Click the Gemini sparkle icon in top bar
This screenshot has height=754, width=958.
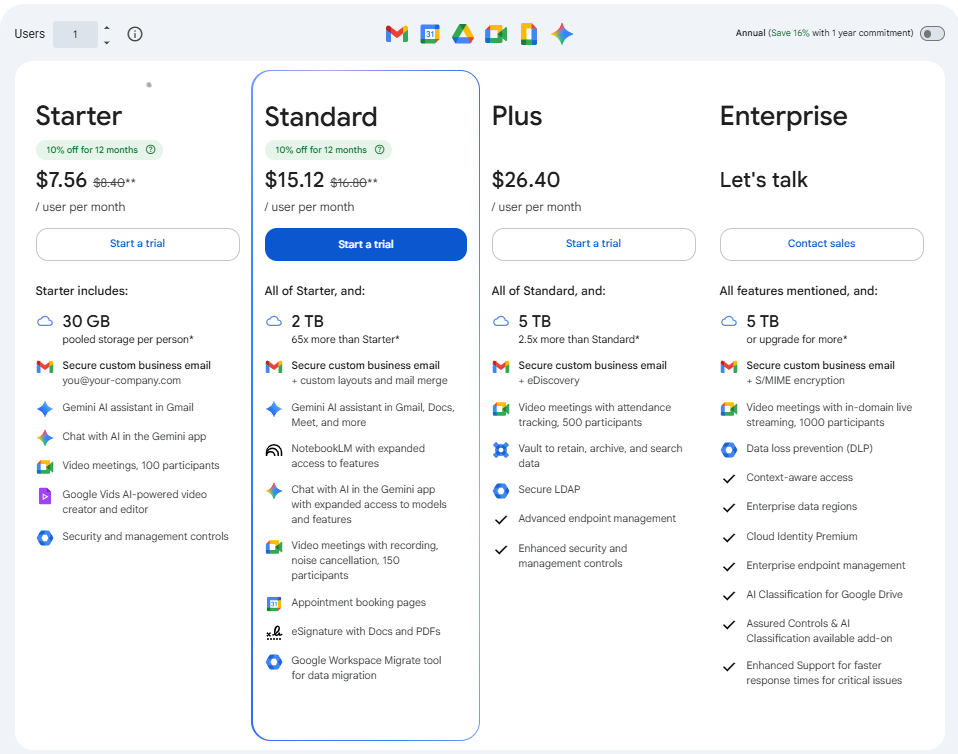click(x=562, y=34)
